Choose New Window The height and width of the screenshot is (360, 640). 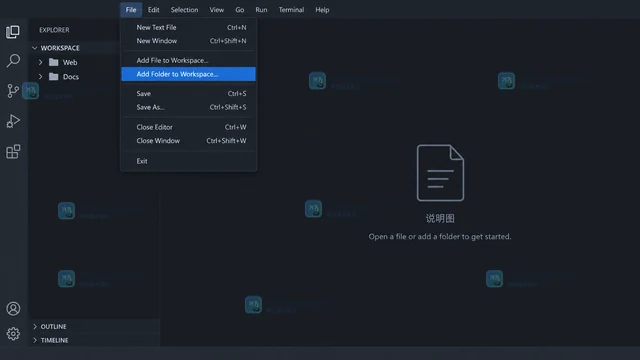tap(189, 41)
